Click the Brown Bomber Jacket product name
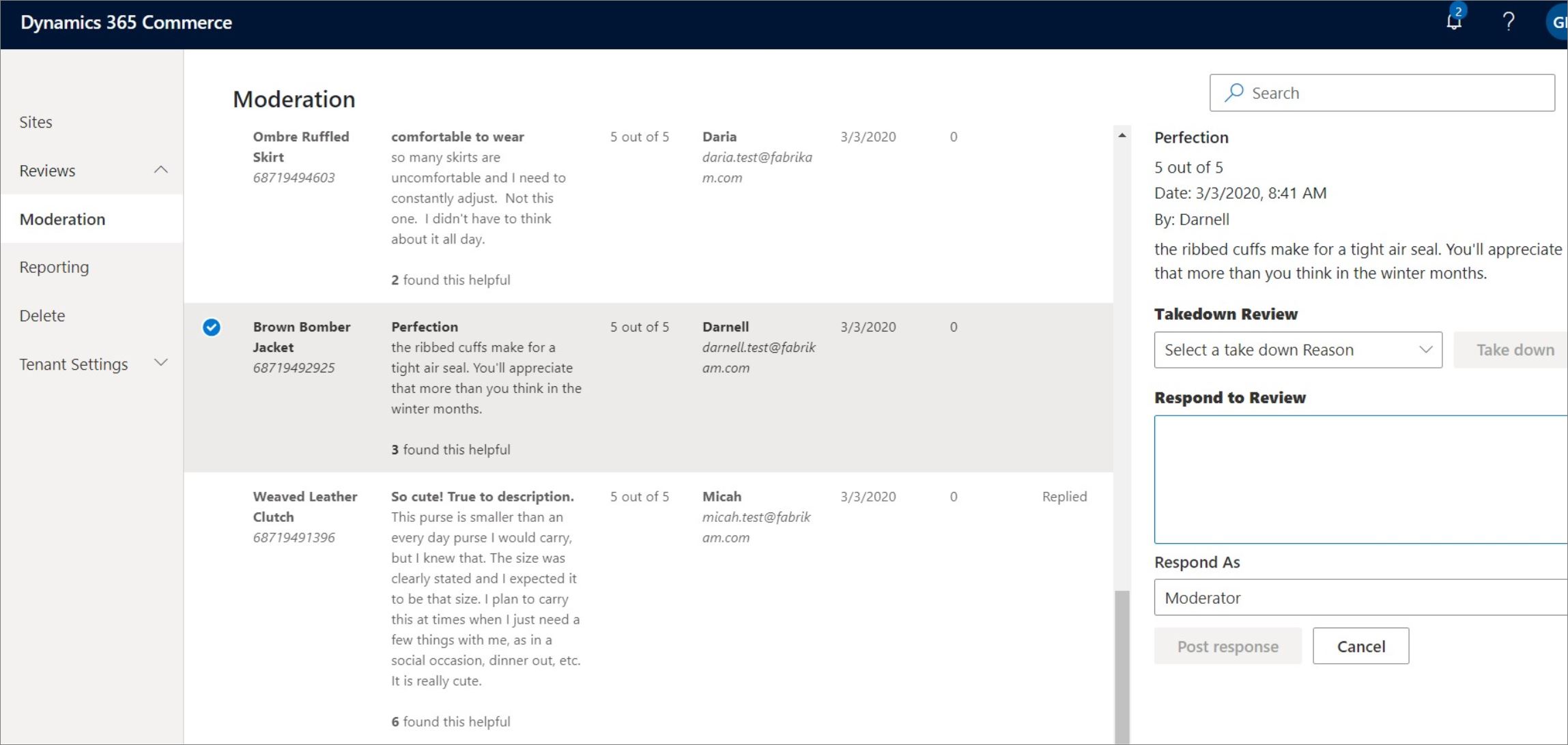The height and width of the screenshot is (745, 1568). pyautogui.click(x=302, y=337)
